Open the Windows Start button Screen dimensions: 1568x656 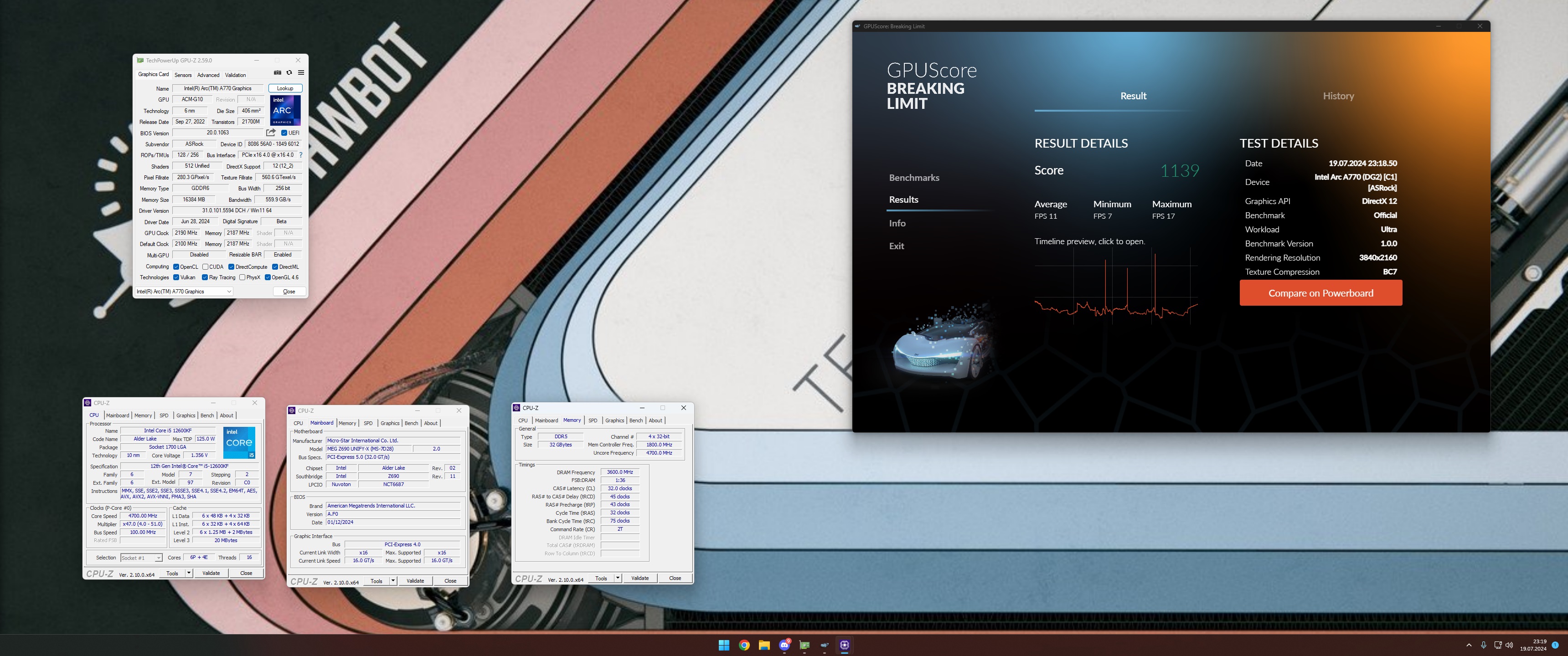724,645
